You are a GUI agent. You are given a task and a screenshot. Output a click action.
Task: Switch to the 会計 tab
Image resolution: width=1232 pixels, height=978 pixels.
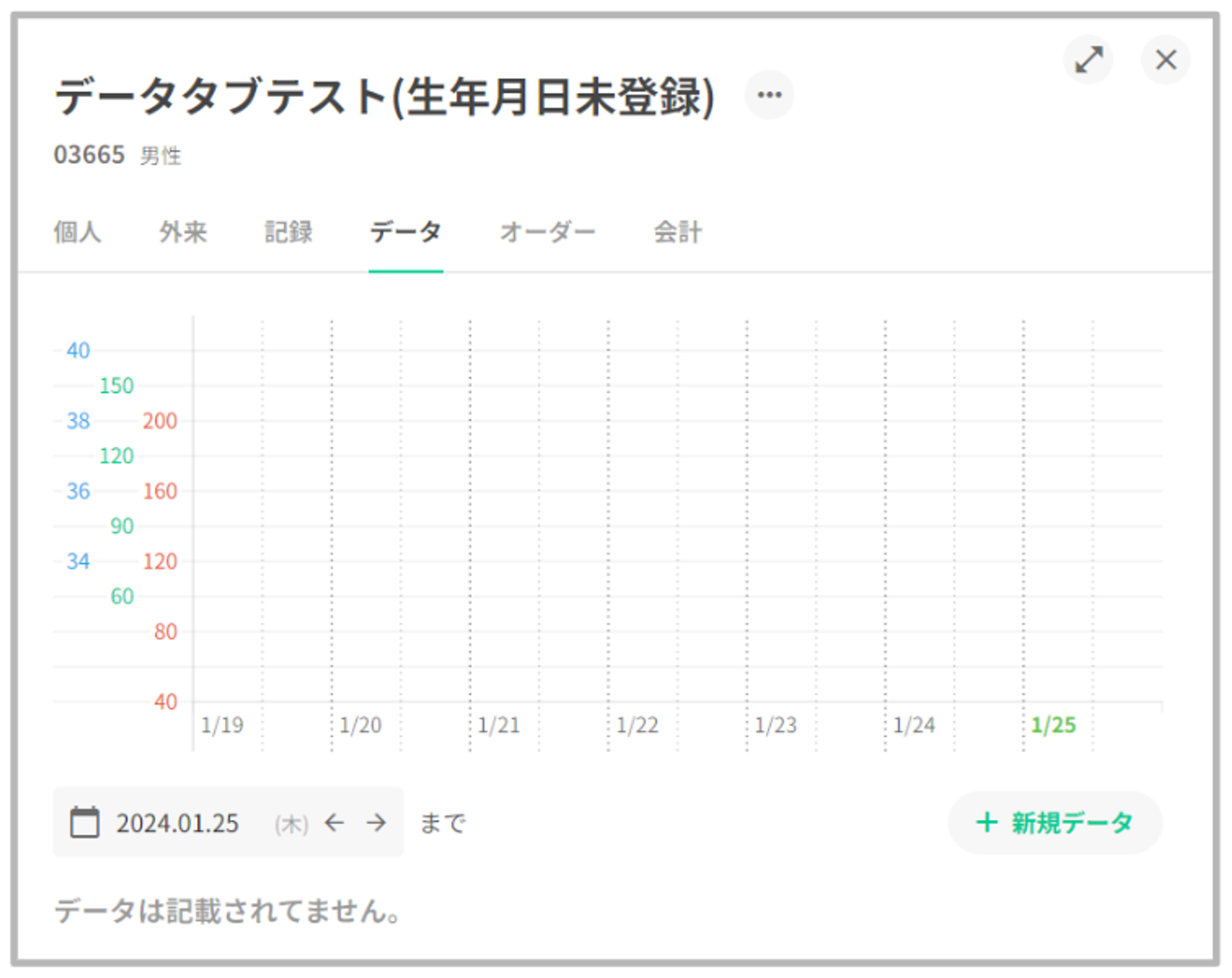click(678, 232)
